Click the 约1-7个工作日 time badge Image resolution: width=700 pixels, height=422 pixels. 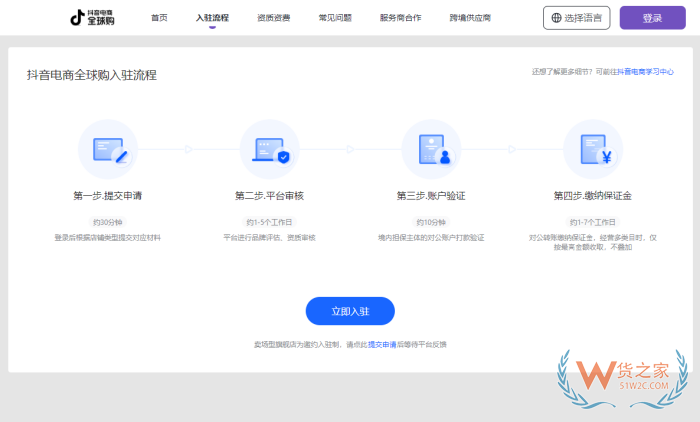coord(592,222)
